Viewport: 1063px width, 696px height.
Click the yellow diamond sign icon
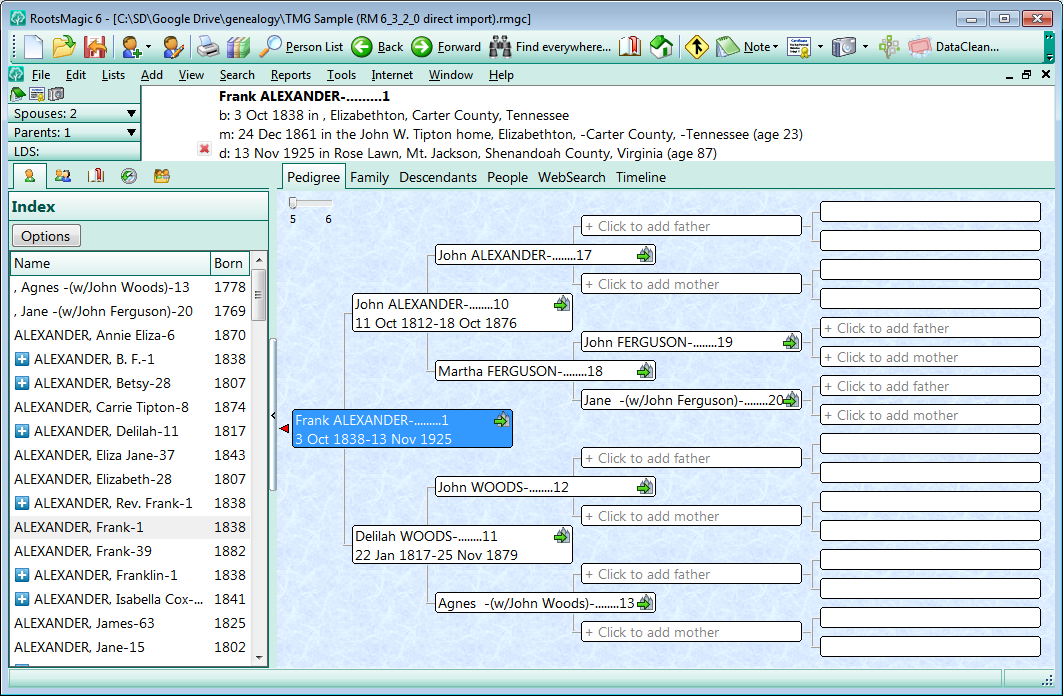click(x=696, y=47)
